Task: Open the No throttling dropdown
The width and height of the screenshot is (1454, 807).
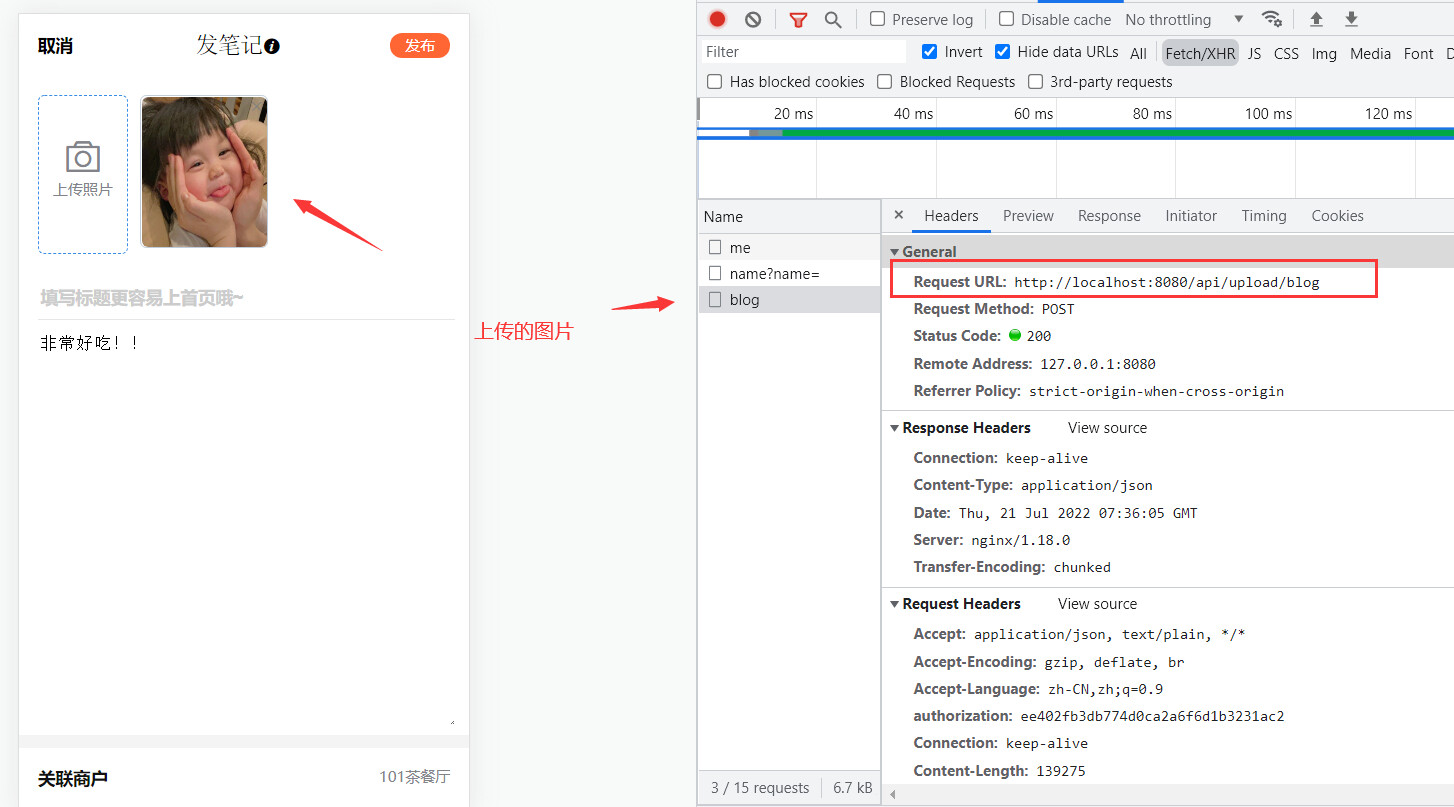Action: (x=1183, y=19)
